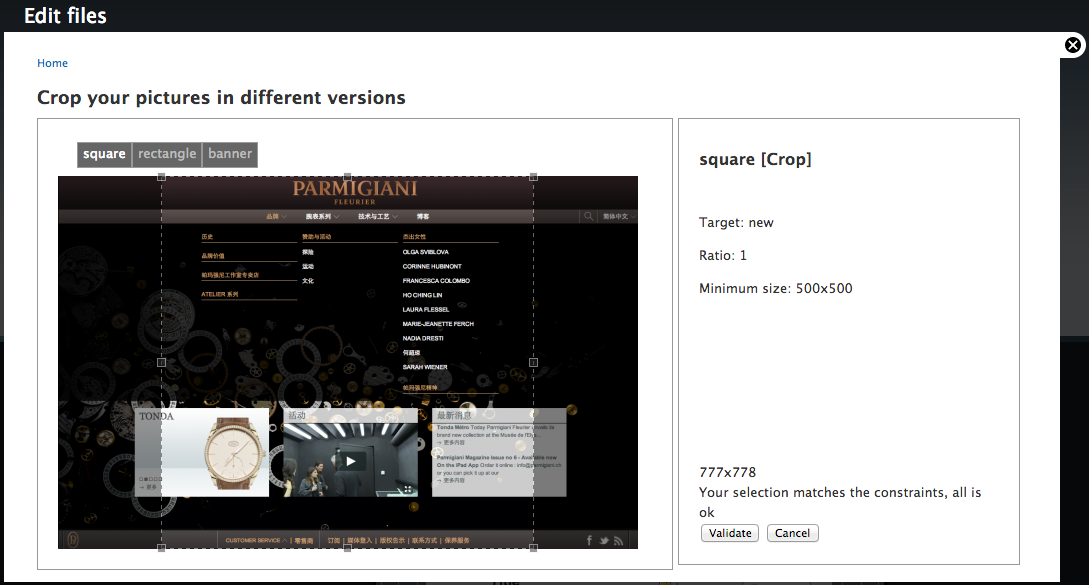Click the Tonda watch image in the preview
The height and width of the screenshot is (585, 1089).
[235, 453]
